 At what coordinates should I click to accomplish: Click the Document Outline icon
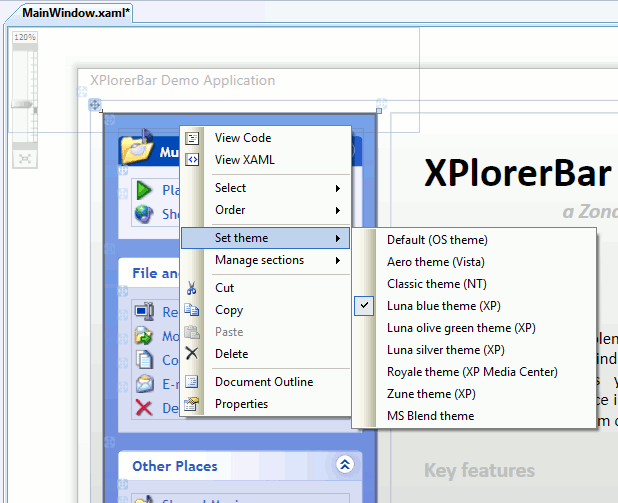pyautogui.click(x=192, y=382)
